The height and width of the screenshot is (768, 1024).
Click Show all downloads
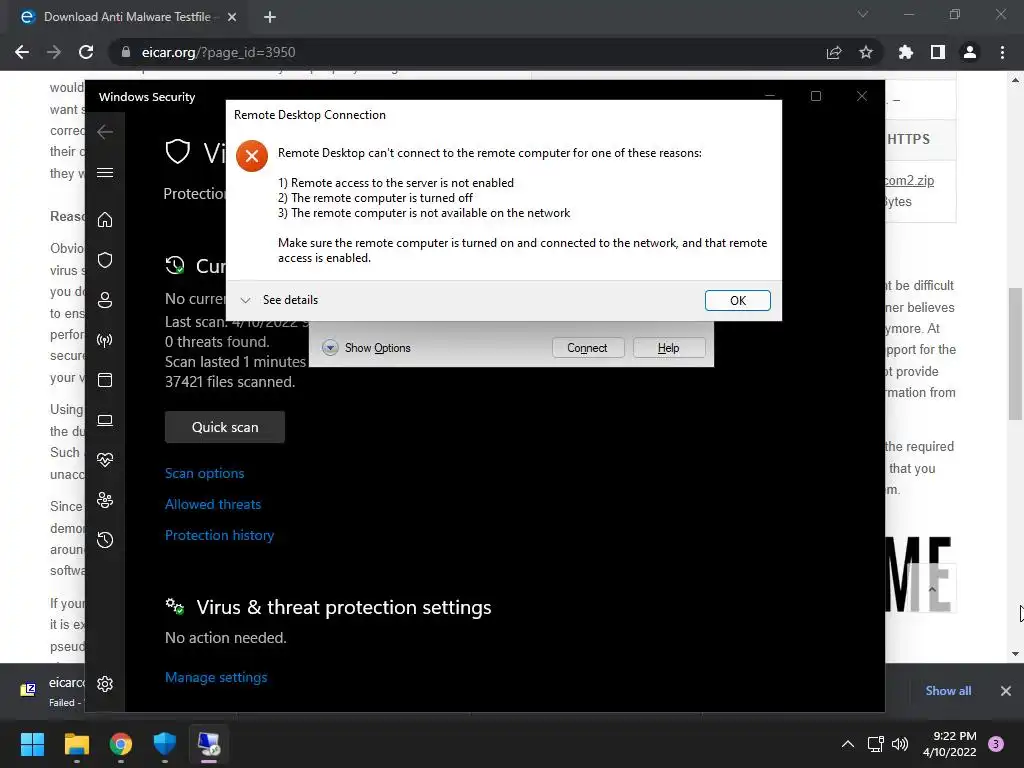(948, 691)
